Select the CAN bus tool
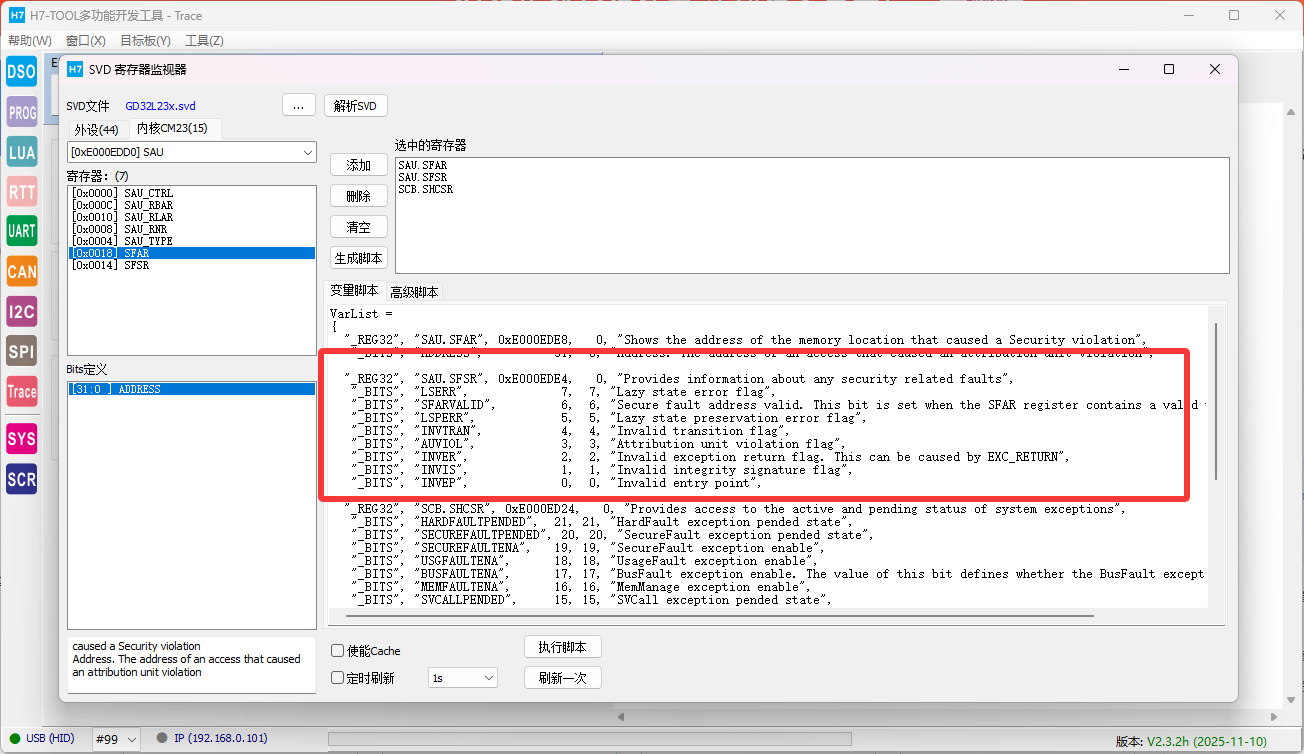Screen dimensions: 1304x754 (x=21, y=271)
